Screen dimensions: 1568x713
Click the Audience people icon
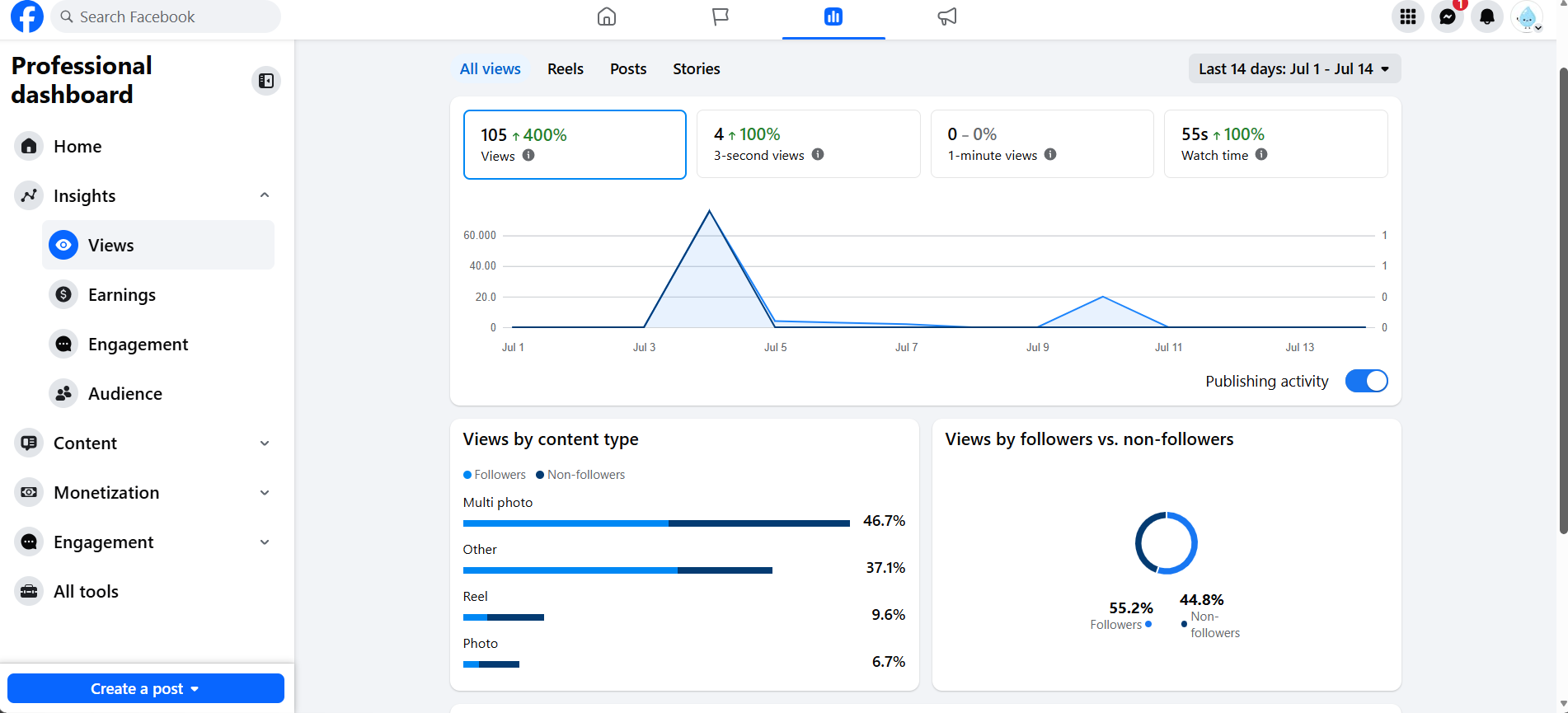[63, 393]
